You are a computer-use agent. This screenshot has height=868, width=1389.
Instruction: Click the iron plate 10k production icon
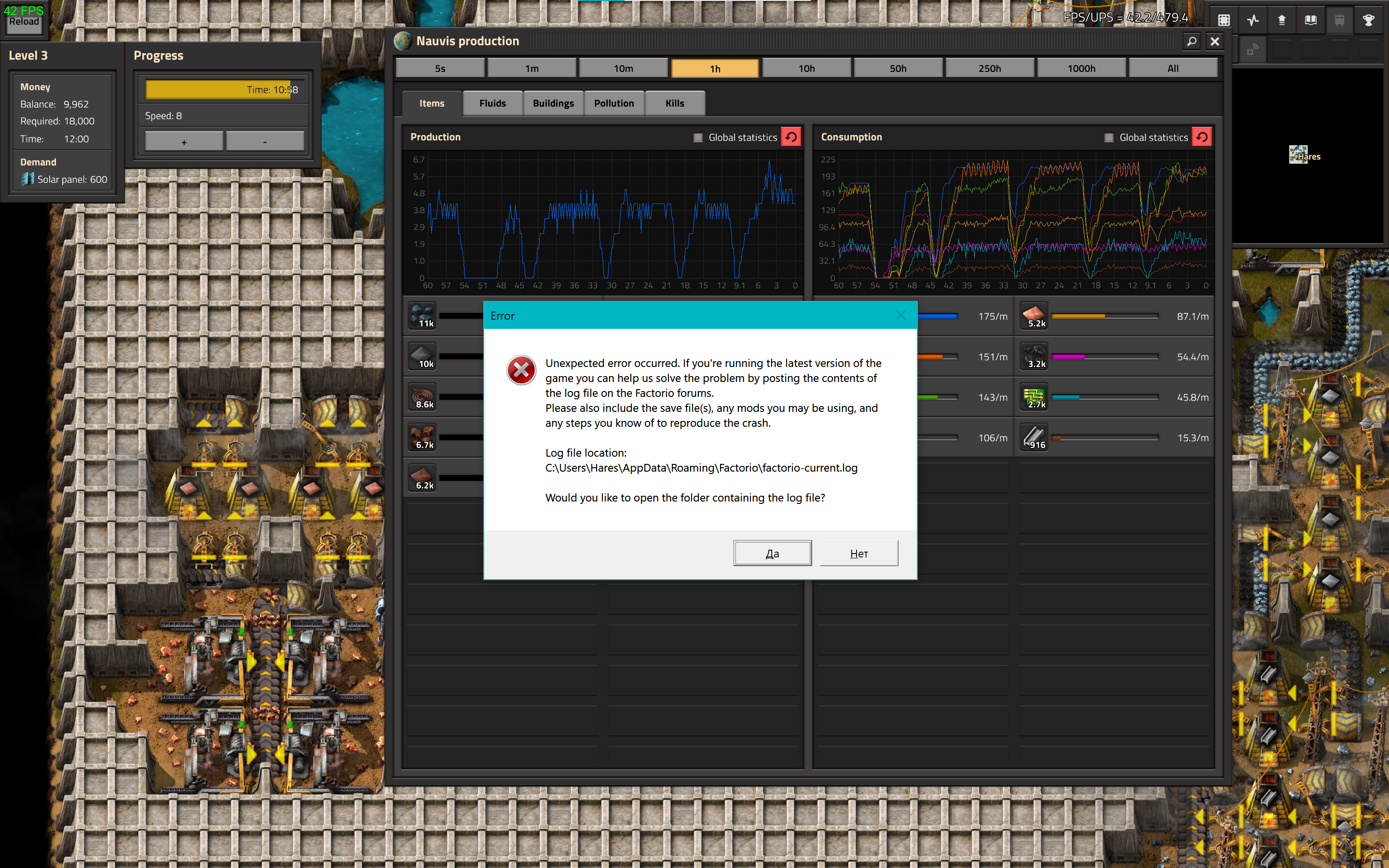[422, 356]
